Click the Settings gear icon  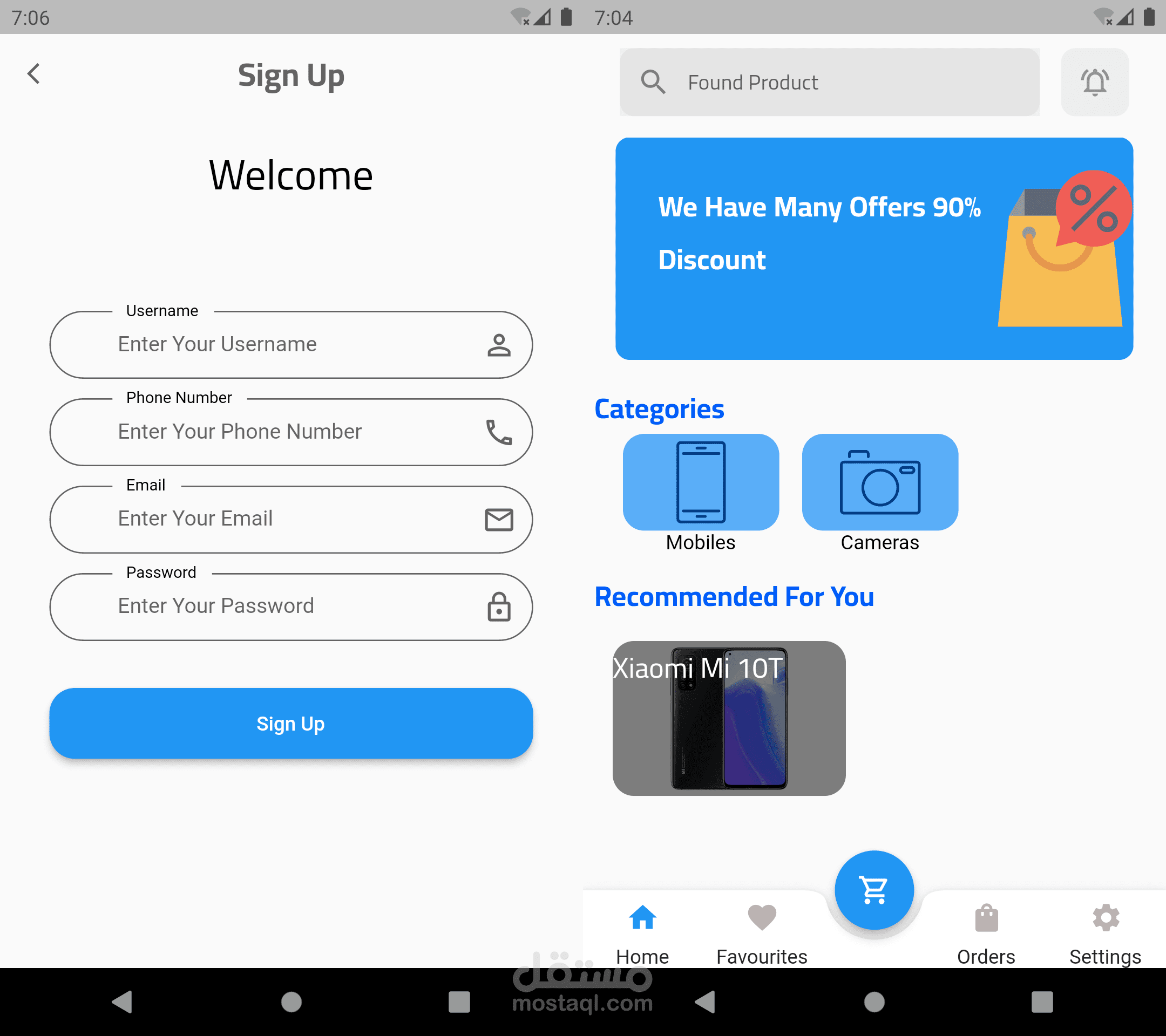point(1106,917)
